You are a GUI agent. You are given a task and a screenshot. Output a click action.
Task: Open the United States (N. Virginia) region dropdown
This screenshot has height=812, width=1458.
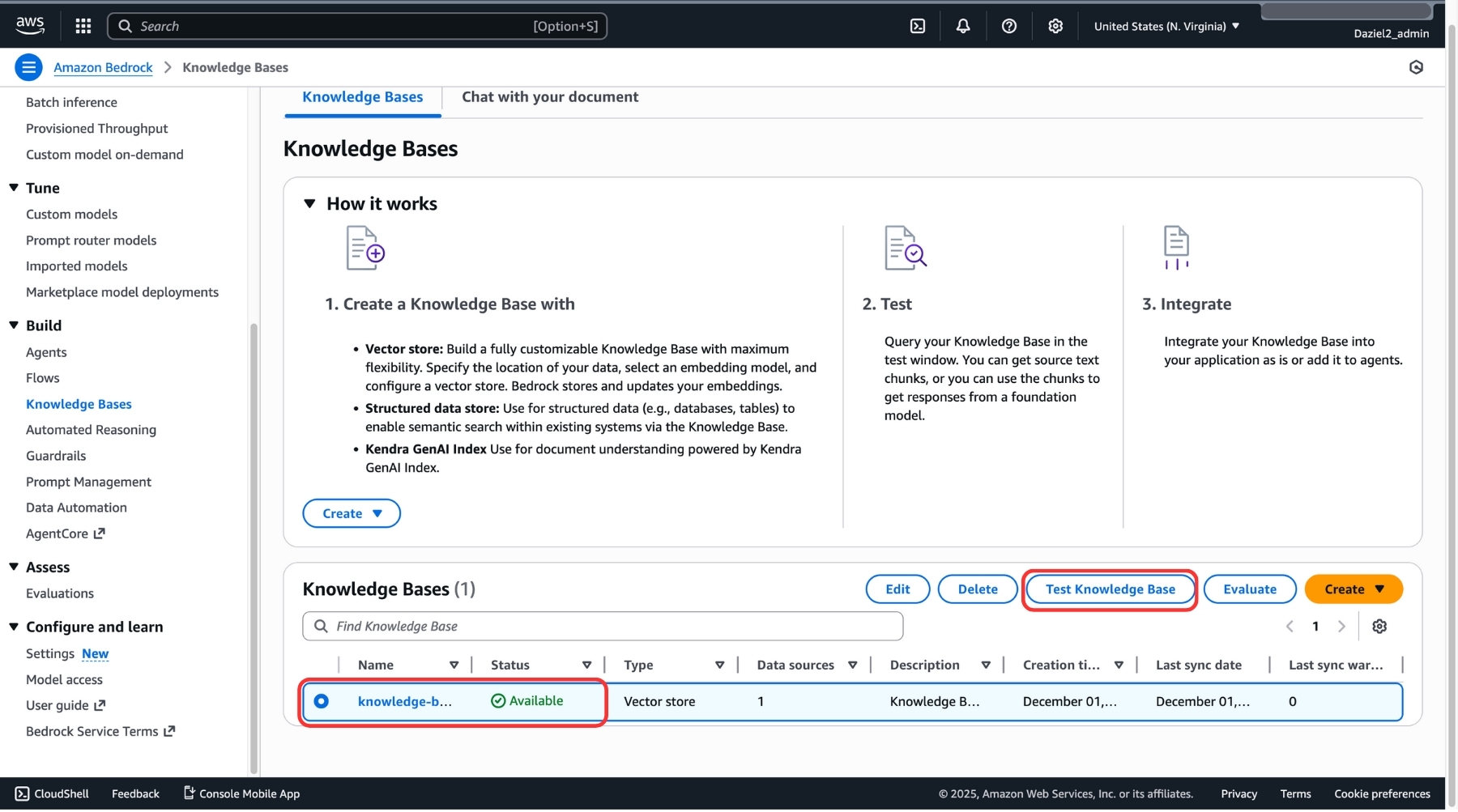point(1166,26)
